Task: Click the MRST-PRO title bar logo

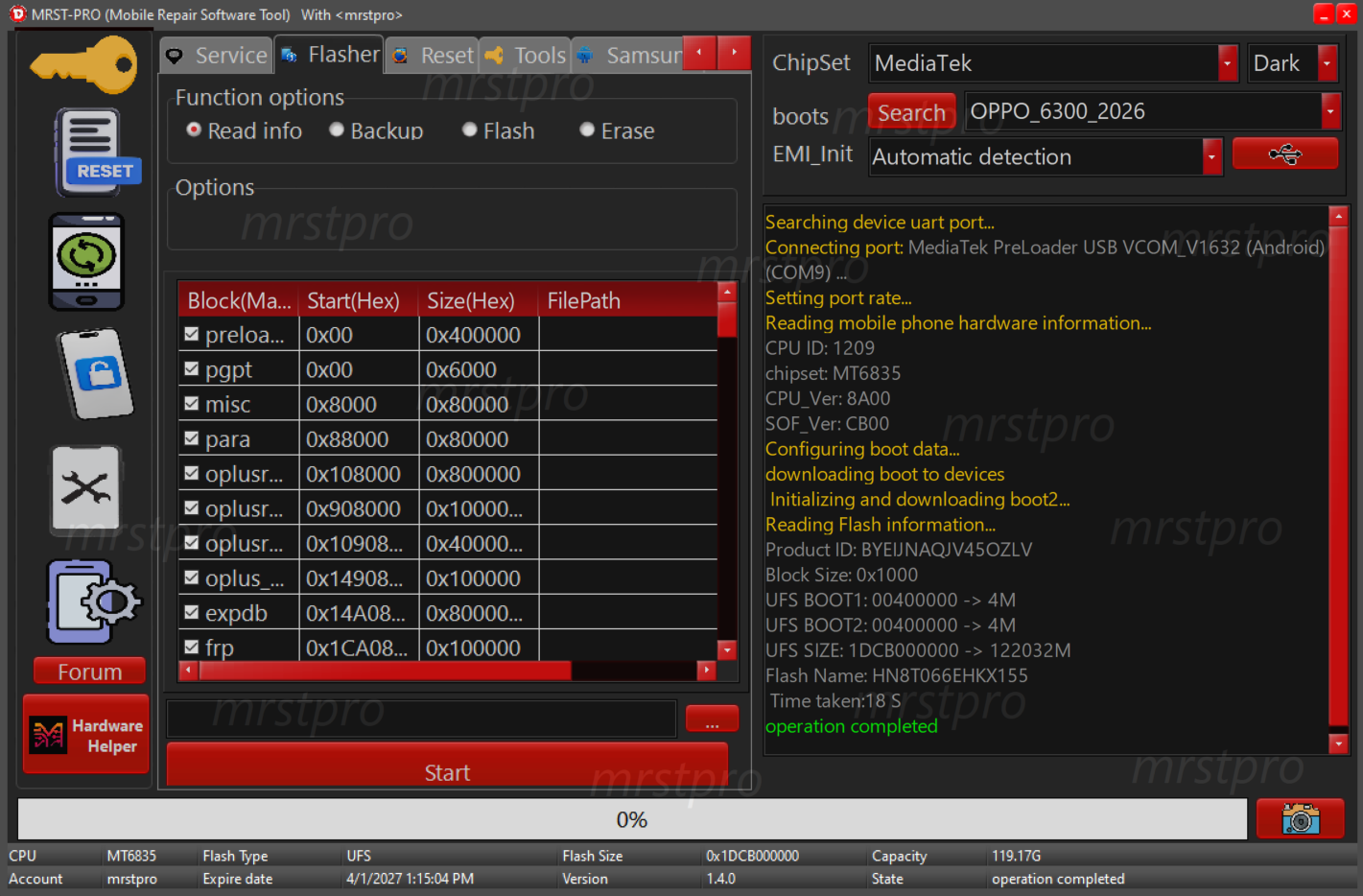Action: 17,14
